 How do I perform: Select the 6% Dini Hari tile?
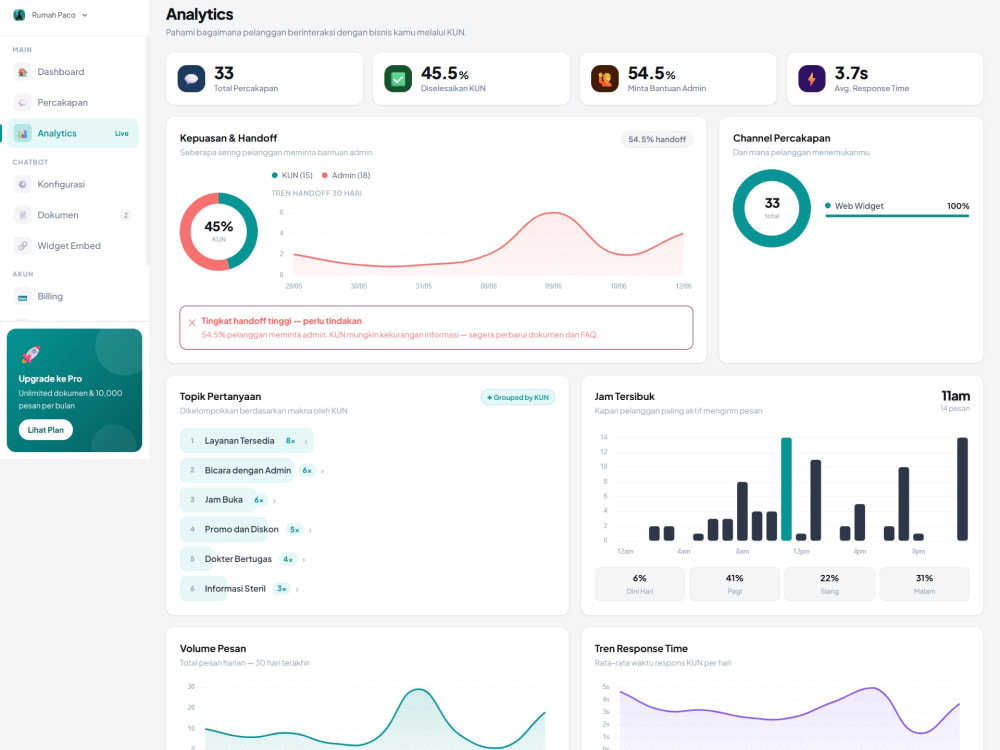(x=640, y=584)
